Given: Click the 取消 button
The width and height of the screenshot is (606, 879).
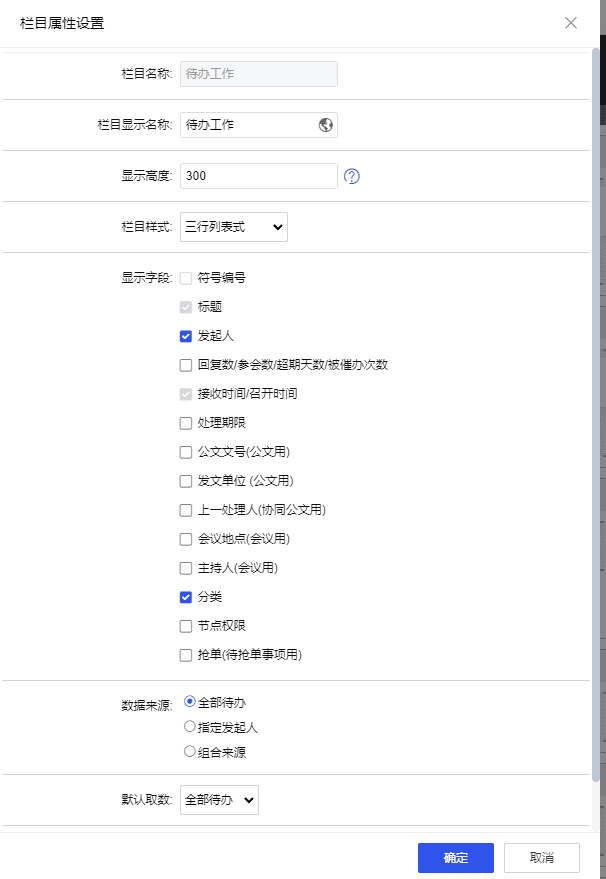Looking at the screenshot, I should pyautogui.click(x=542, y=858).
